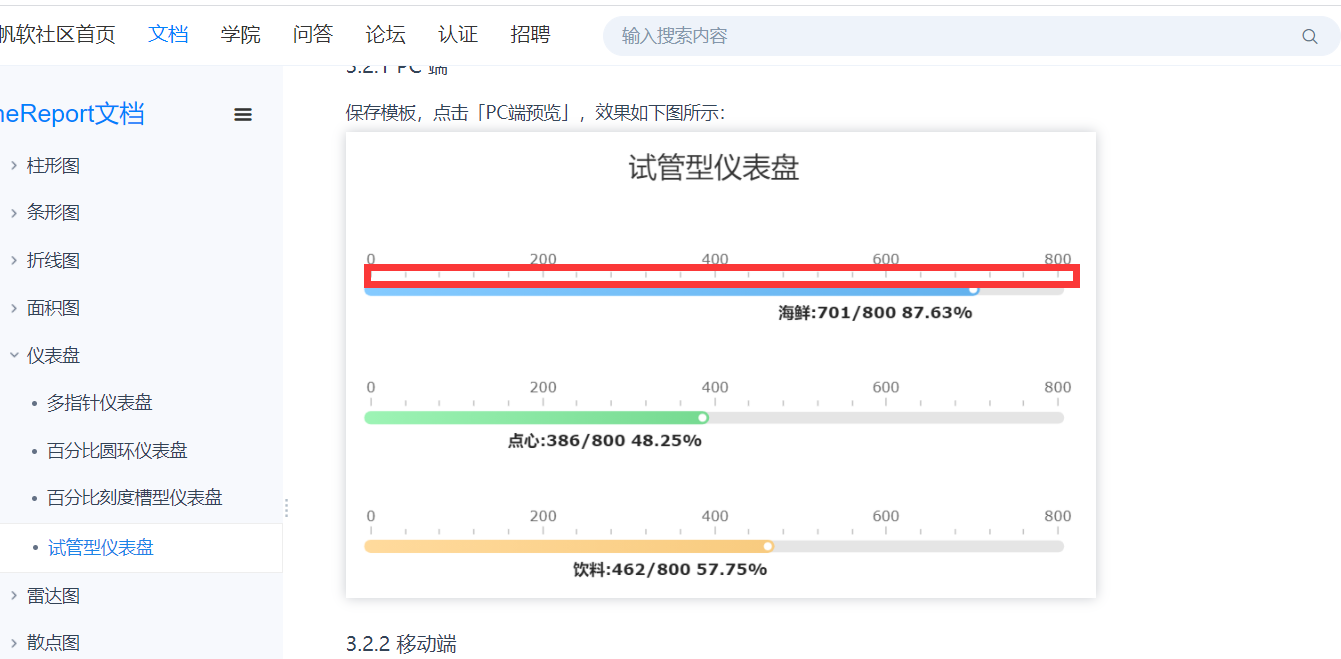Click the search magnifier icon
Screen dimensions: 1341x659
1309,37
